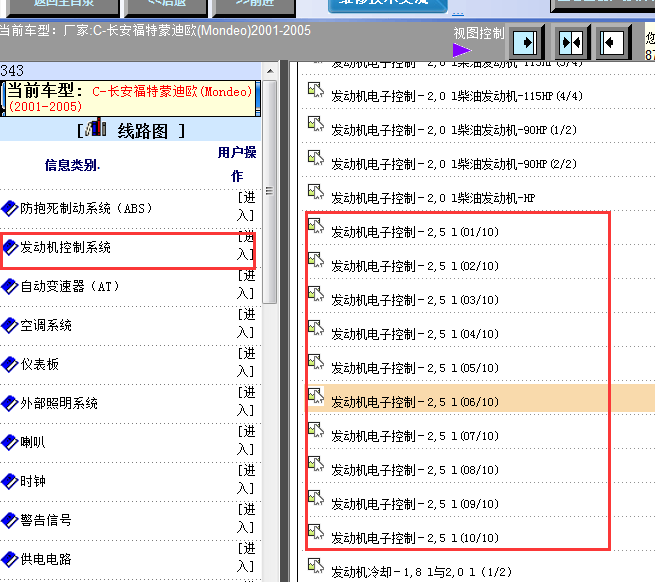Image resolution: width=655 pixels, height=582 pixels.
Task: Click [进入] link for 供电电路 row
Action: pyautogui.click(x=246, y=557)
